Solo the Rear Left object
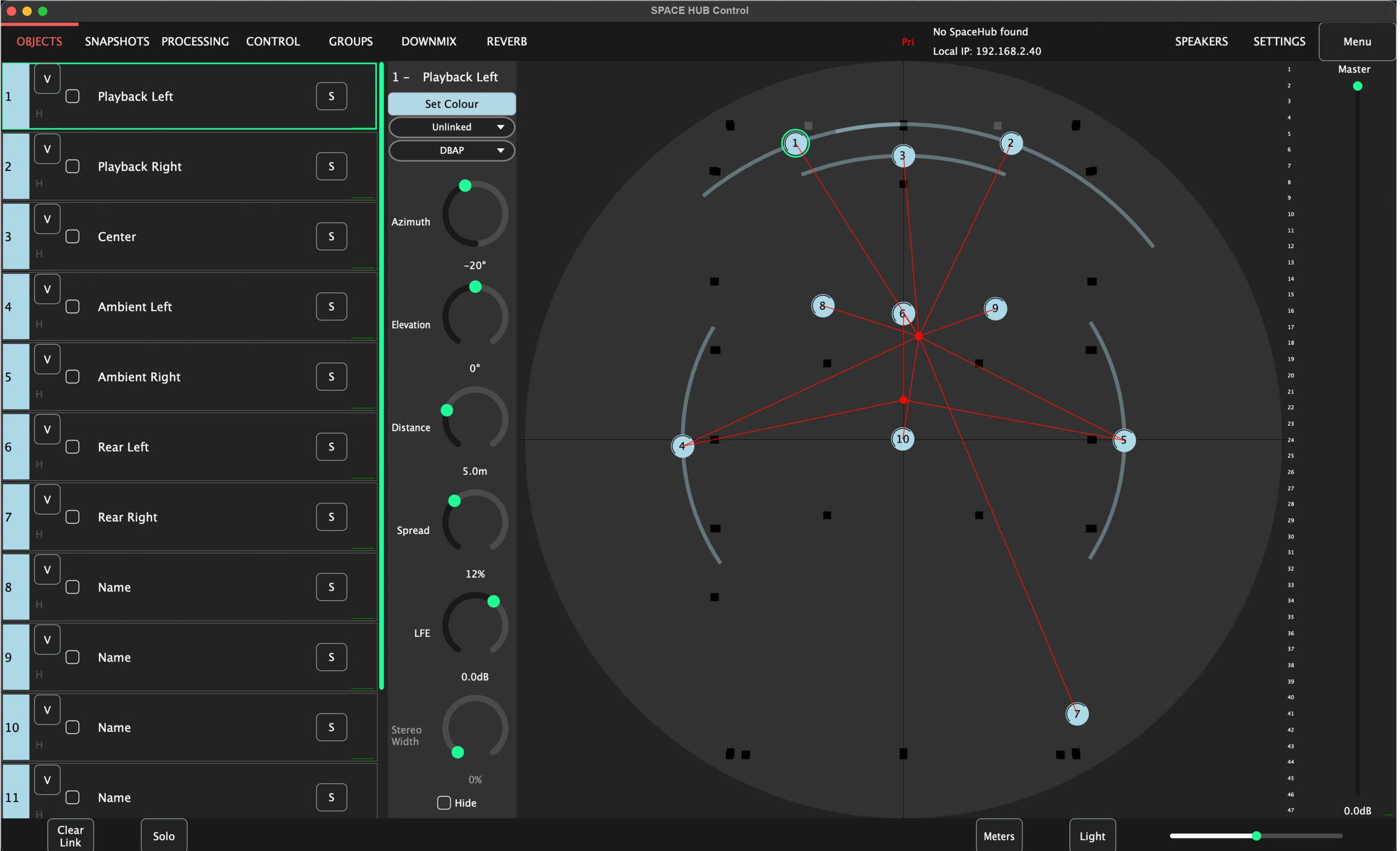Viewport: 1400px width, 851px height. pyautogui.click(x=332, y=447)
